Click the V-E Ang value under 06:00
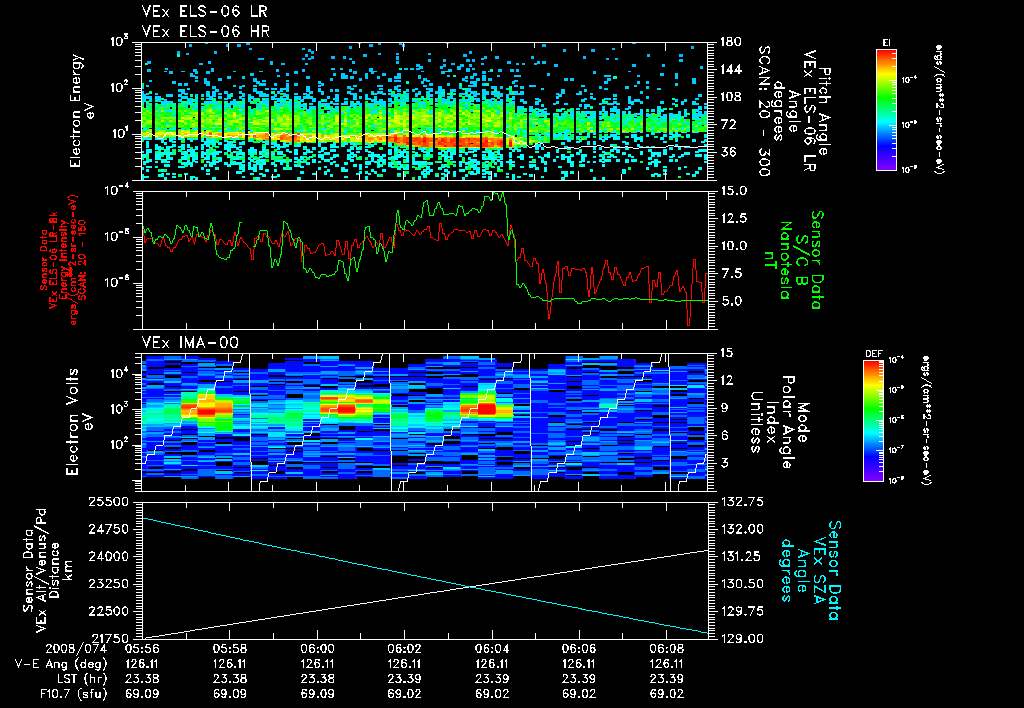Image resolution: width=1024 pixels, height=708 pixels. [x=317, y=664]
